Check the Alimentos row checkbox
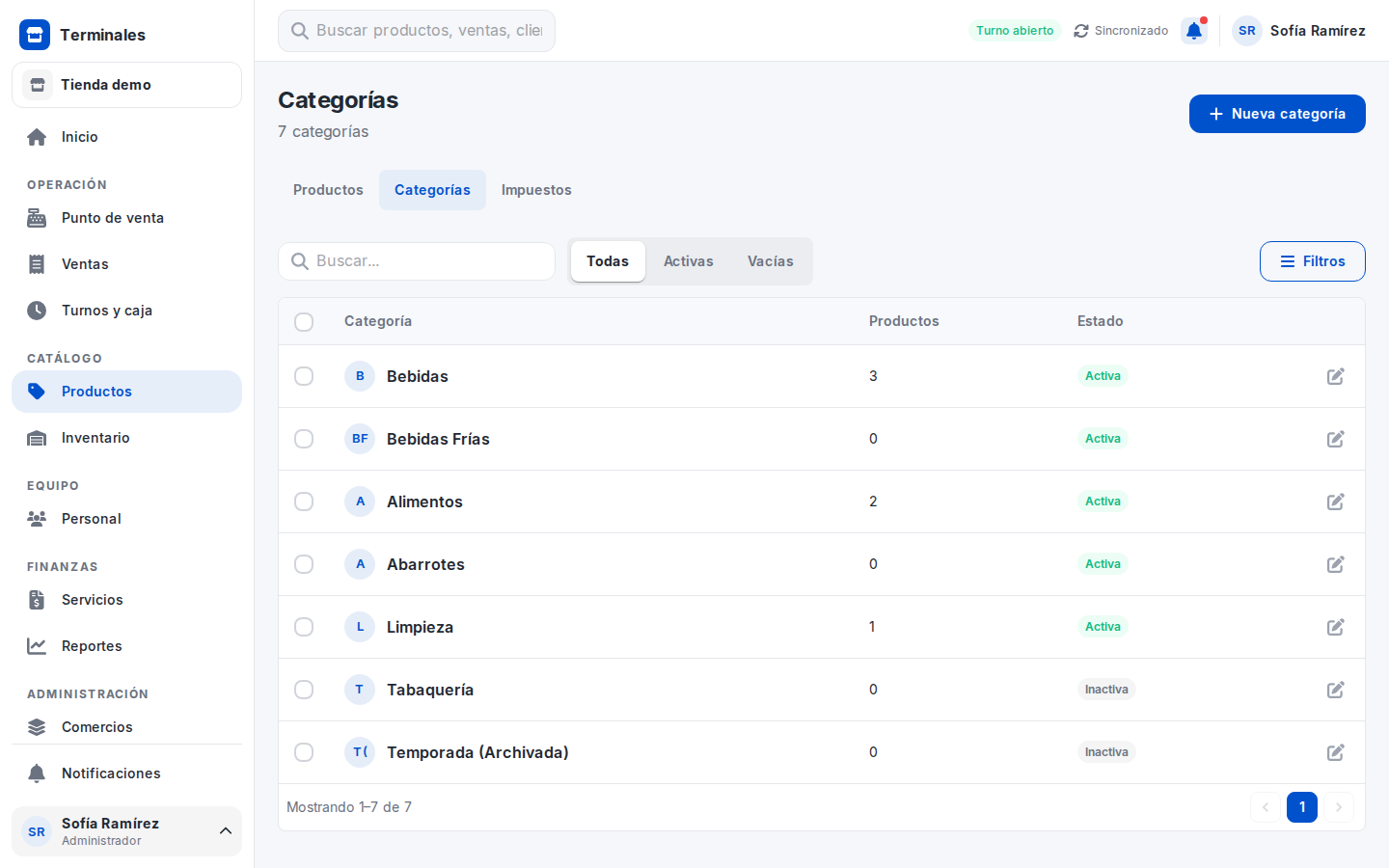1389x868 pixels. [304, 502]
